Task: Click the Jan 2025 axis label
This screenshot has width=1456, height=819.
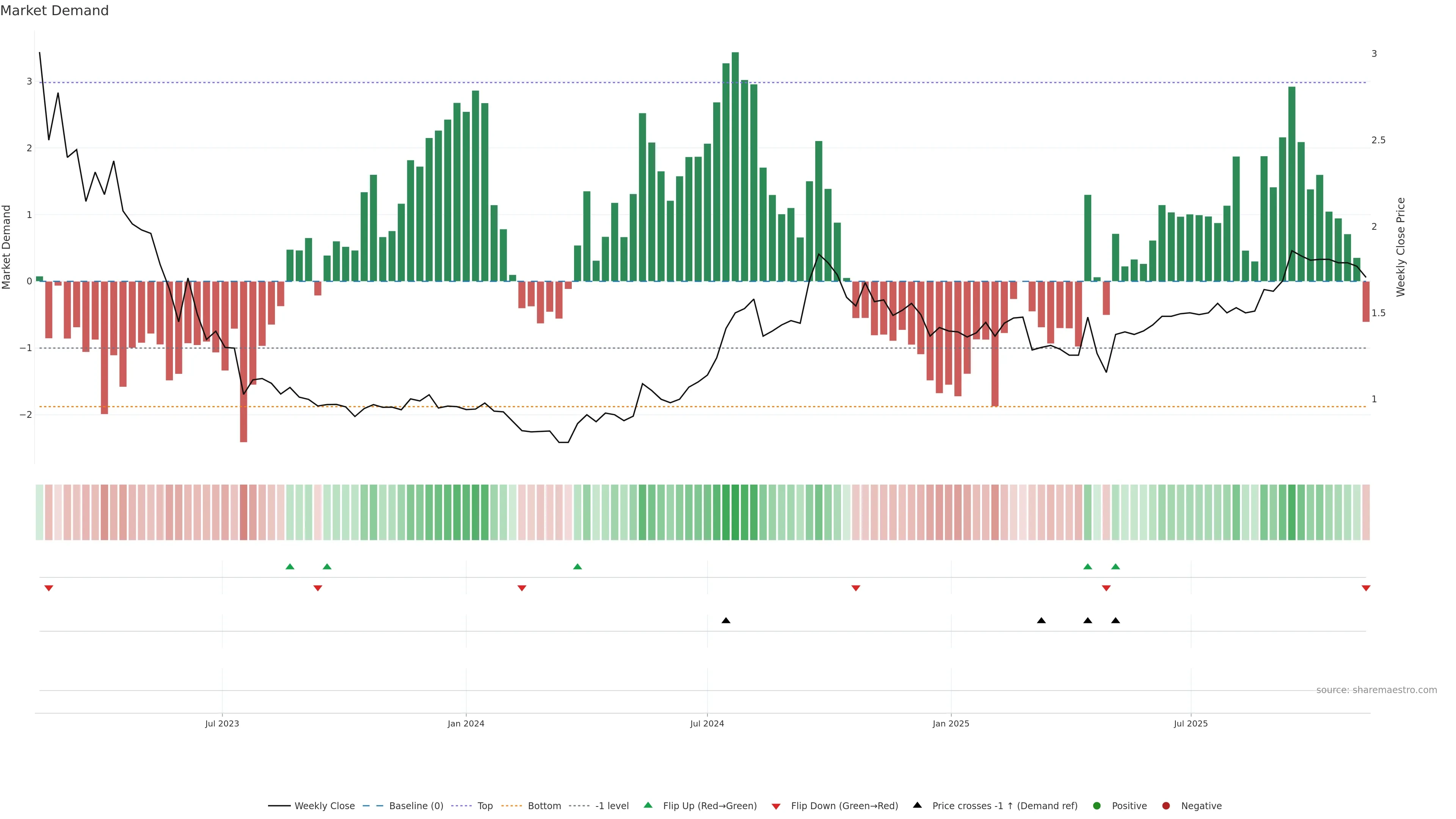Action: coord(951,723)
